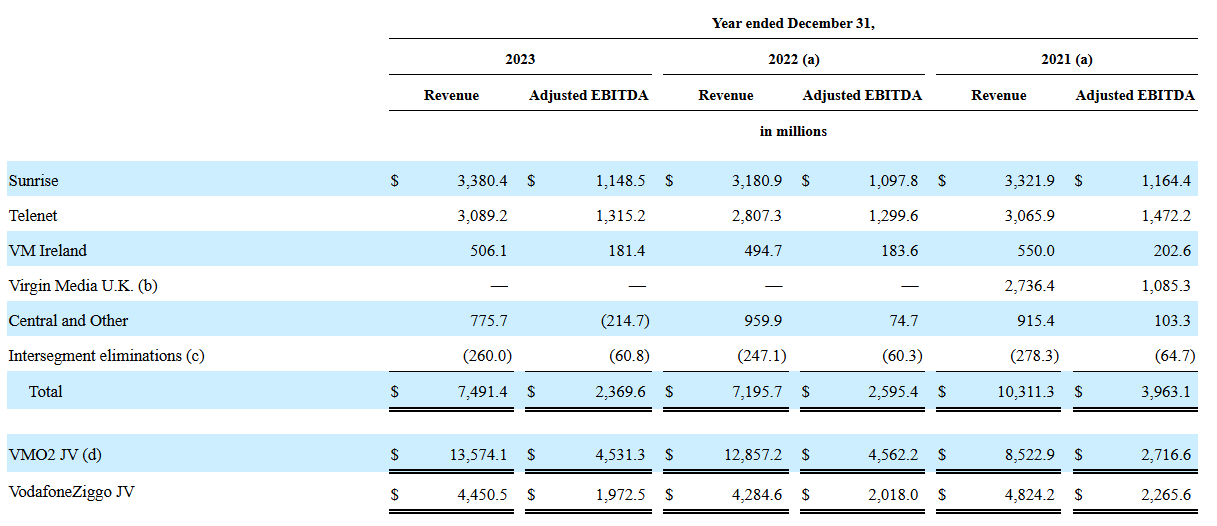Click Sunrise 2021 Adjusted EBITDA 1,164.4
The width and height of the screenshot is (1217, 526).
[x=1167, y=181]
